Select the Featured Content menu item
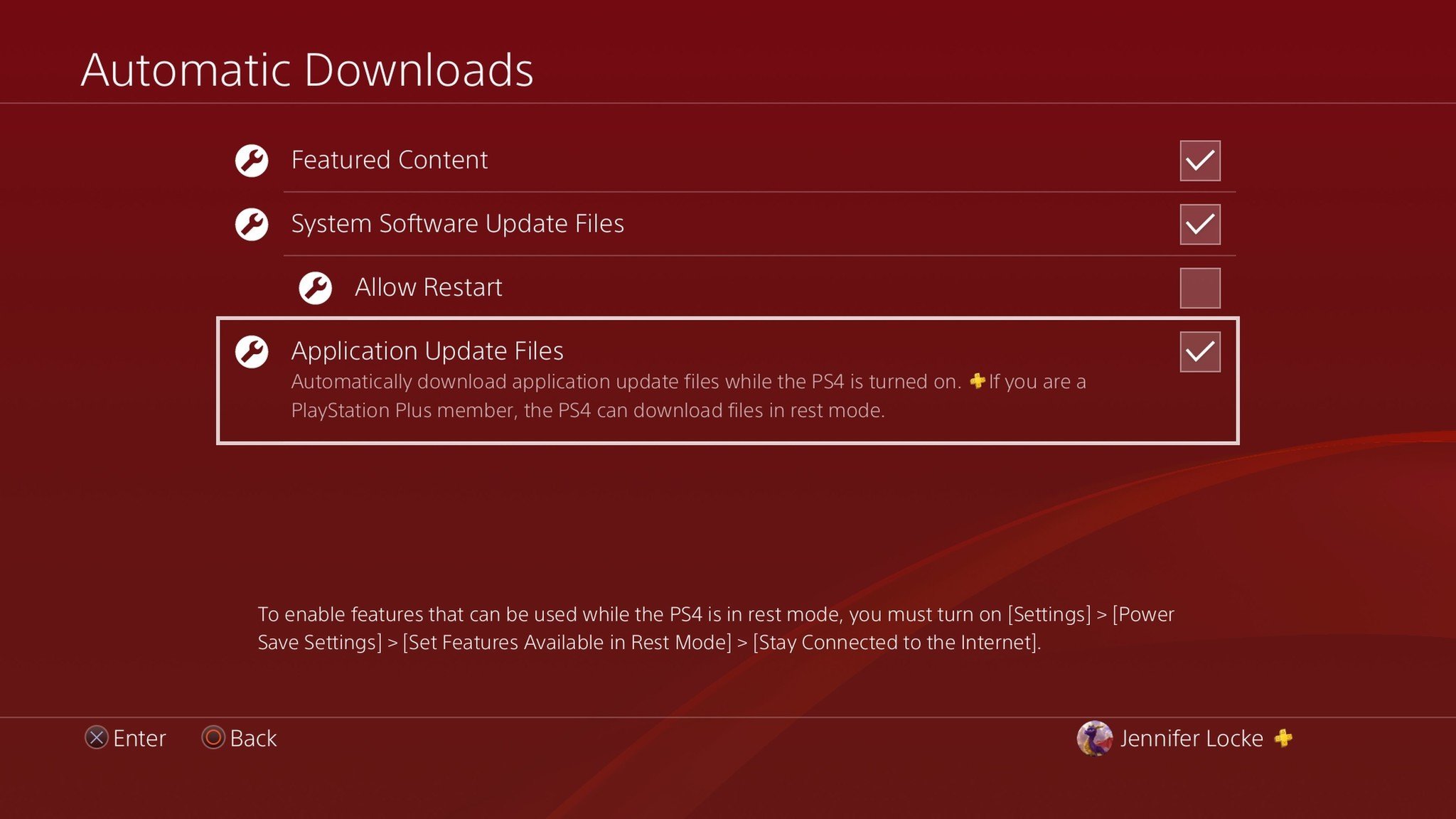1456x819 pixels. click(x=390, y=161)
